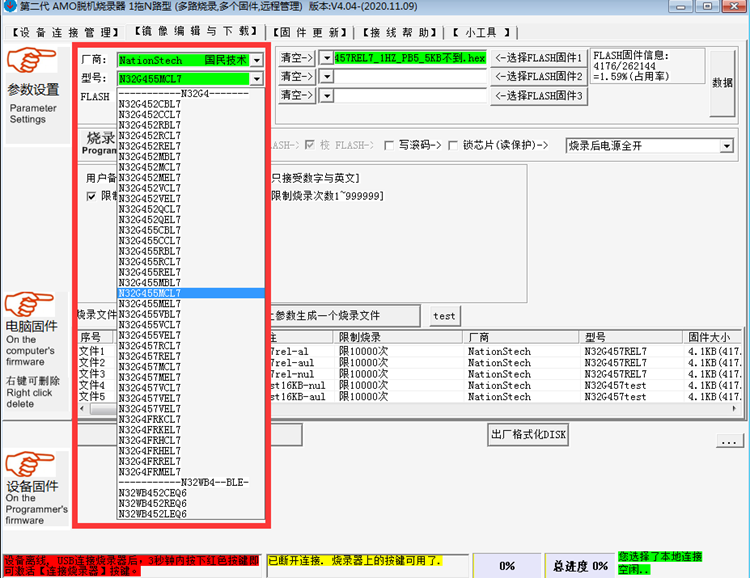The image size is (750, 578).
Task: Open the 设备连接管理 tab
Action: click(65, 33)
